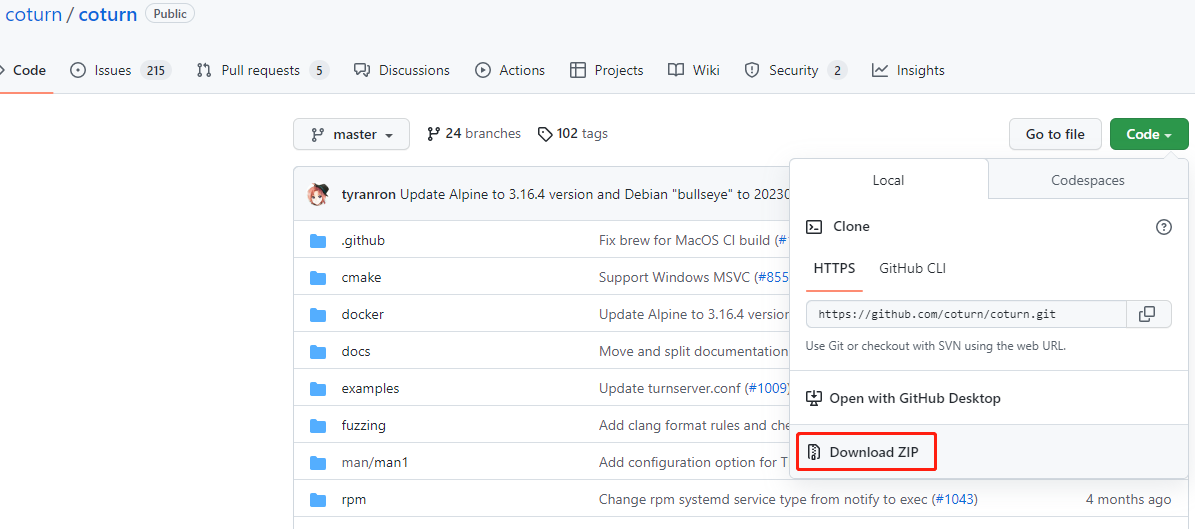Open the rpm folder name
Screen dimensions: 1195x529
coord(354,500)
